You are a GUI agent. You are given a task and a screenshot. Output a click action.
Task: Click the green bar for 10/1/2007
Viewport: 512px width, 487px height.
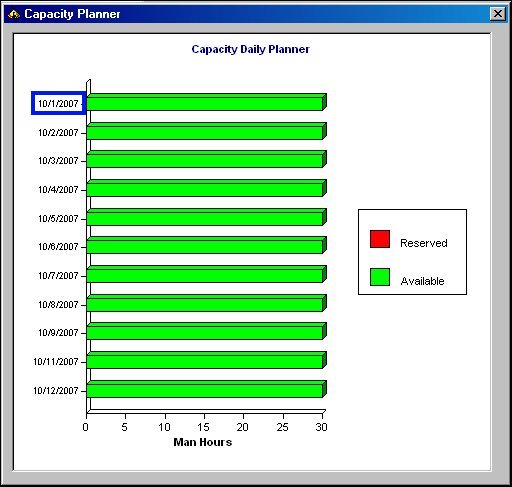(x=207, y=102)
